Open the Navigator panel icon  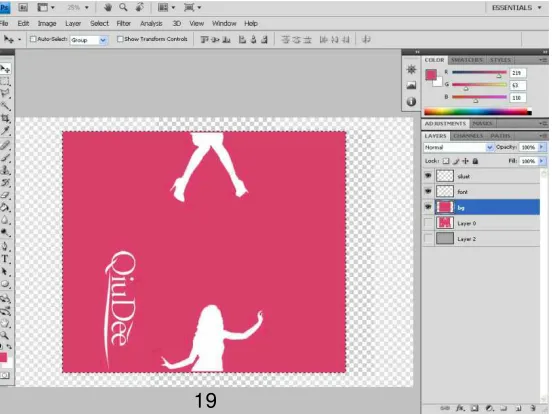point(411,69)
